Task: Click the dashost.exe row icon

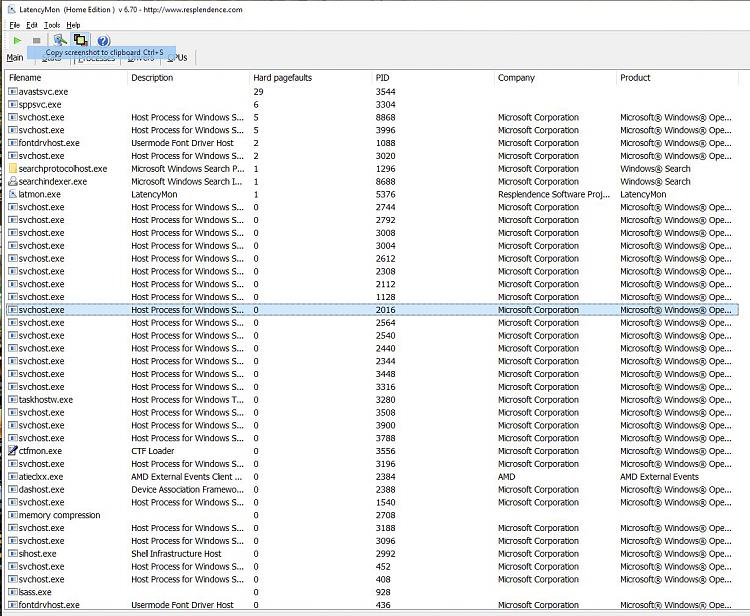Action: (x=13, y=489)
